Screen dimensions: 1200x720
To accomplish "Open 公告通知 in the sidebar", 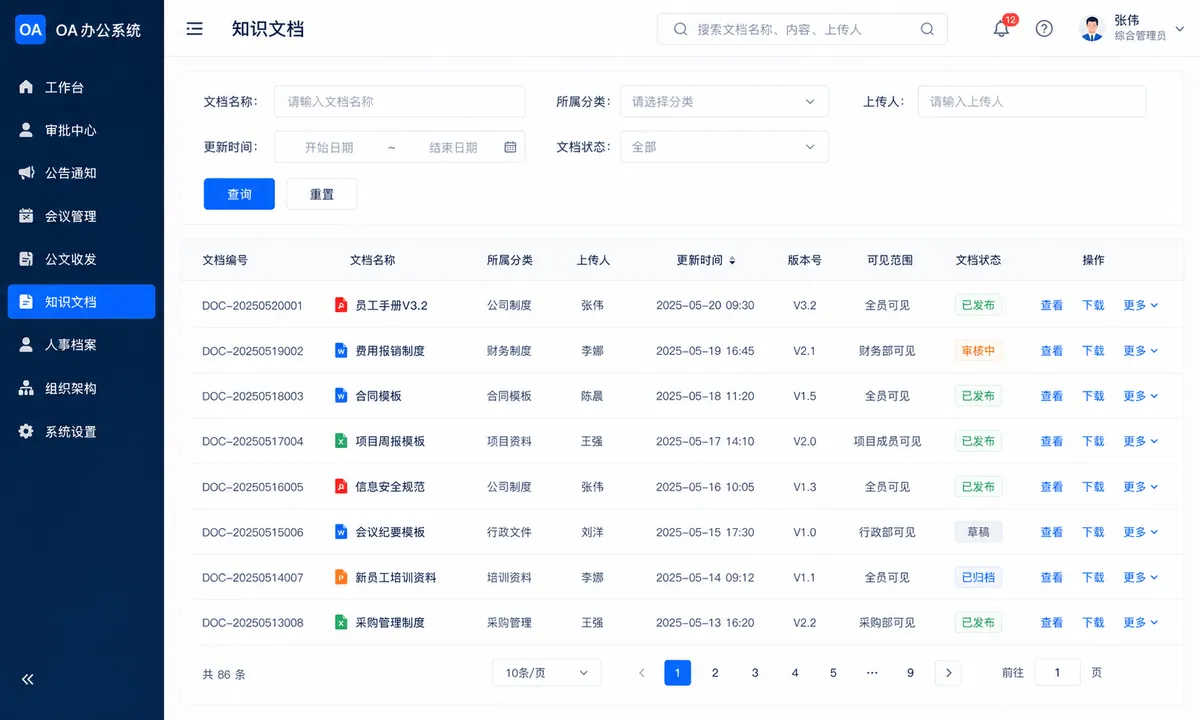I will (82, 173).
